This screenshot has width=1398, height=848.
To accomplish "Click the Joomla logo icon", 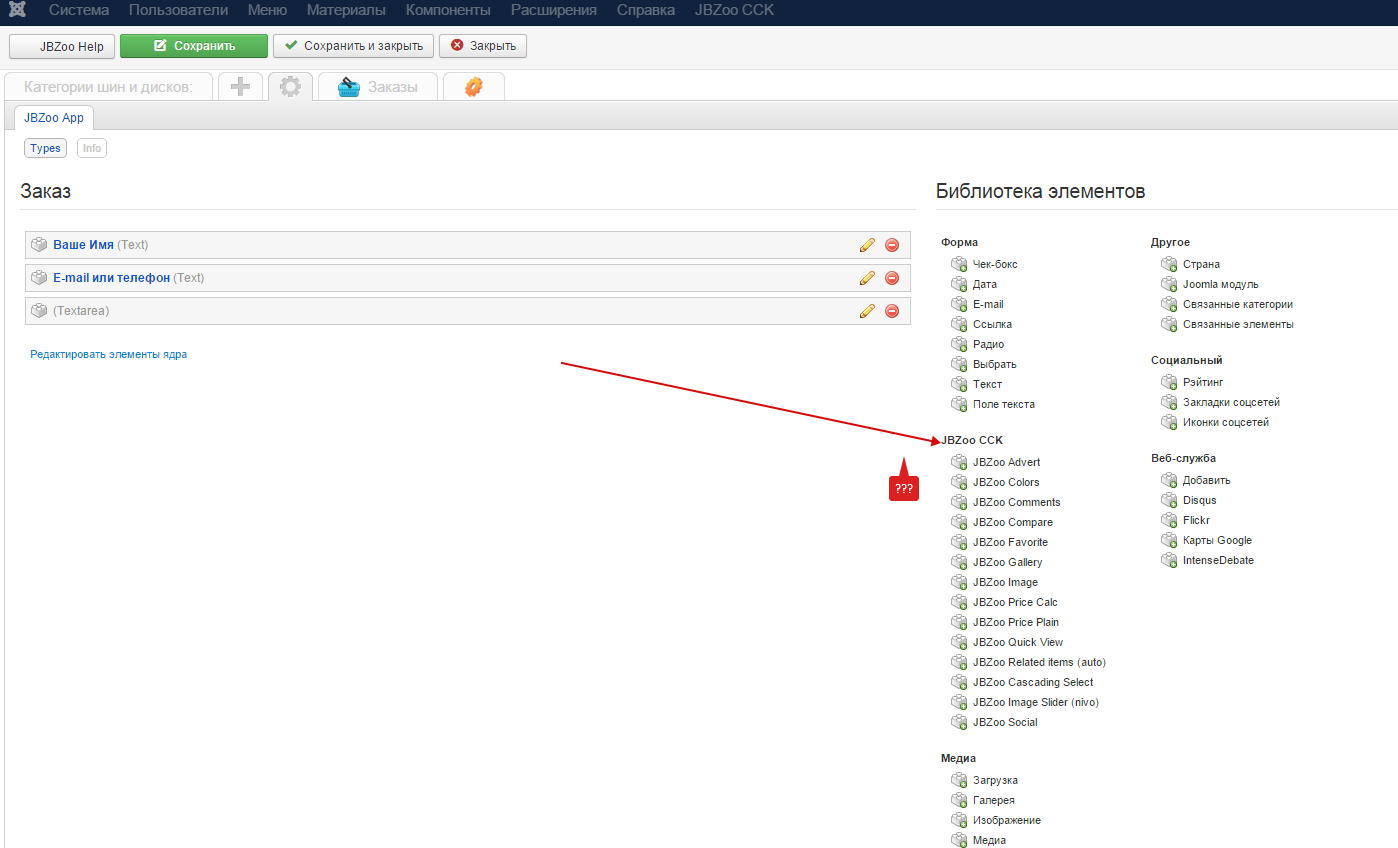I will pos(16,10).
